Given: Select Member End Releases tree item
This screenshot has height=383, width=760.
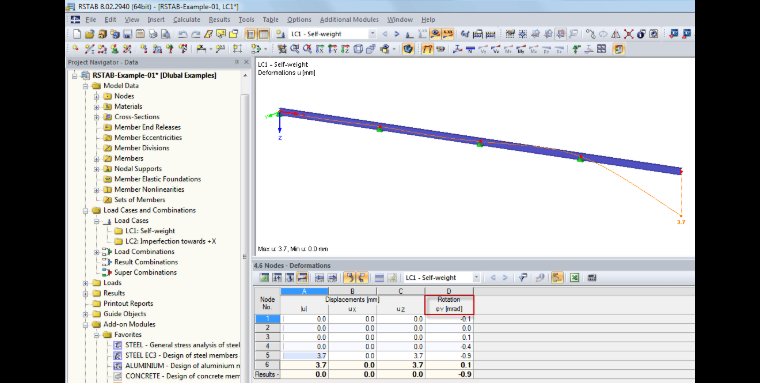Looking at the screenshot, I should click(x=147, y=128).
